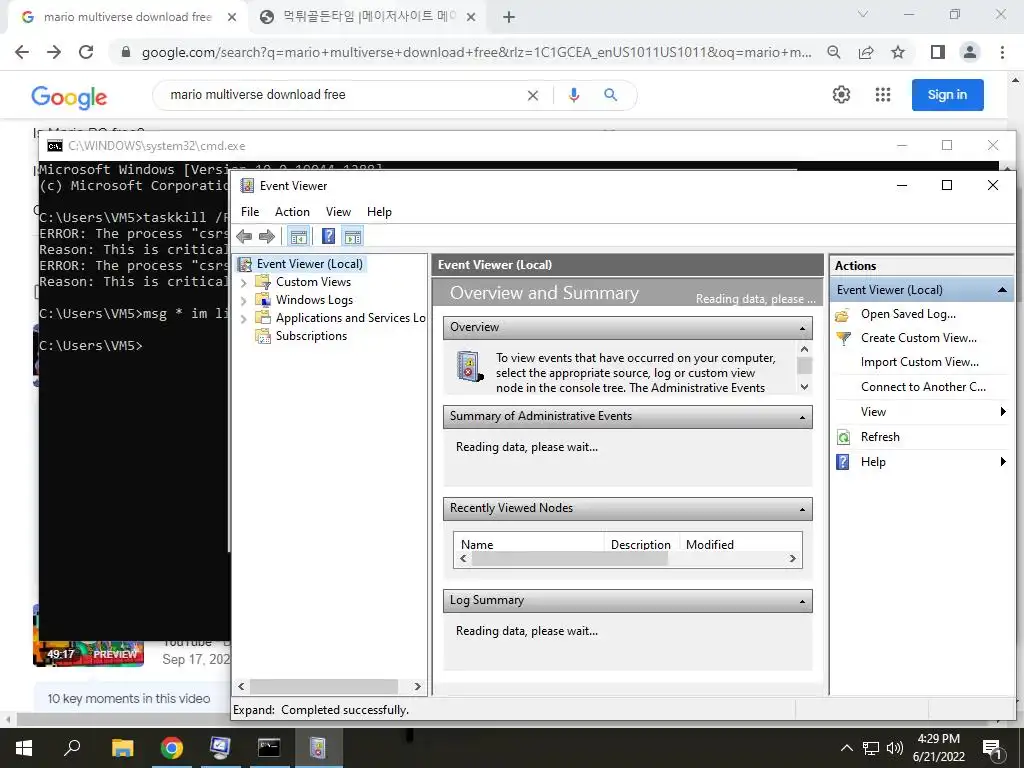Select the Subscriptions icon in the tree

pyautogui.click(x=263, y=336)
